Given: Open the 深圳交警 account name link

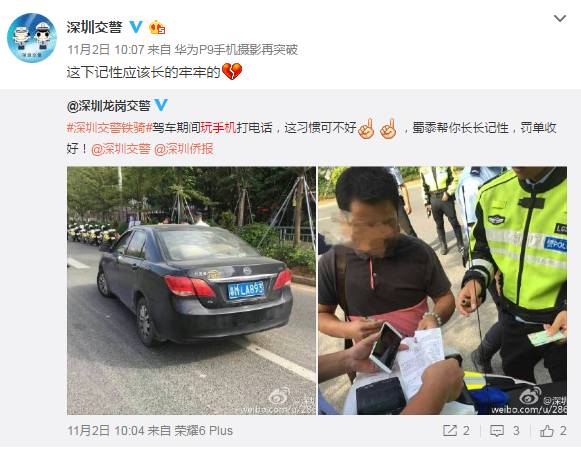Looking at the screenshot, I should [94, 27].
